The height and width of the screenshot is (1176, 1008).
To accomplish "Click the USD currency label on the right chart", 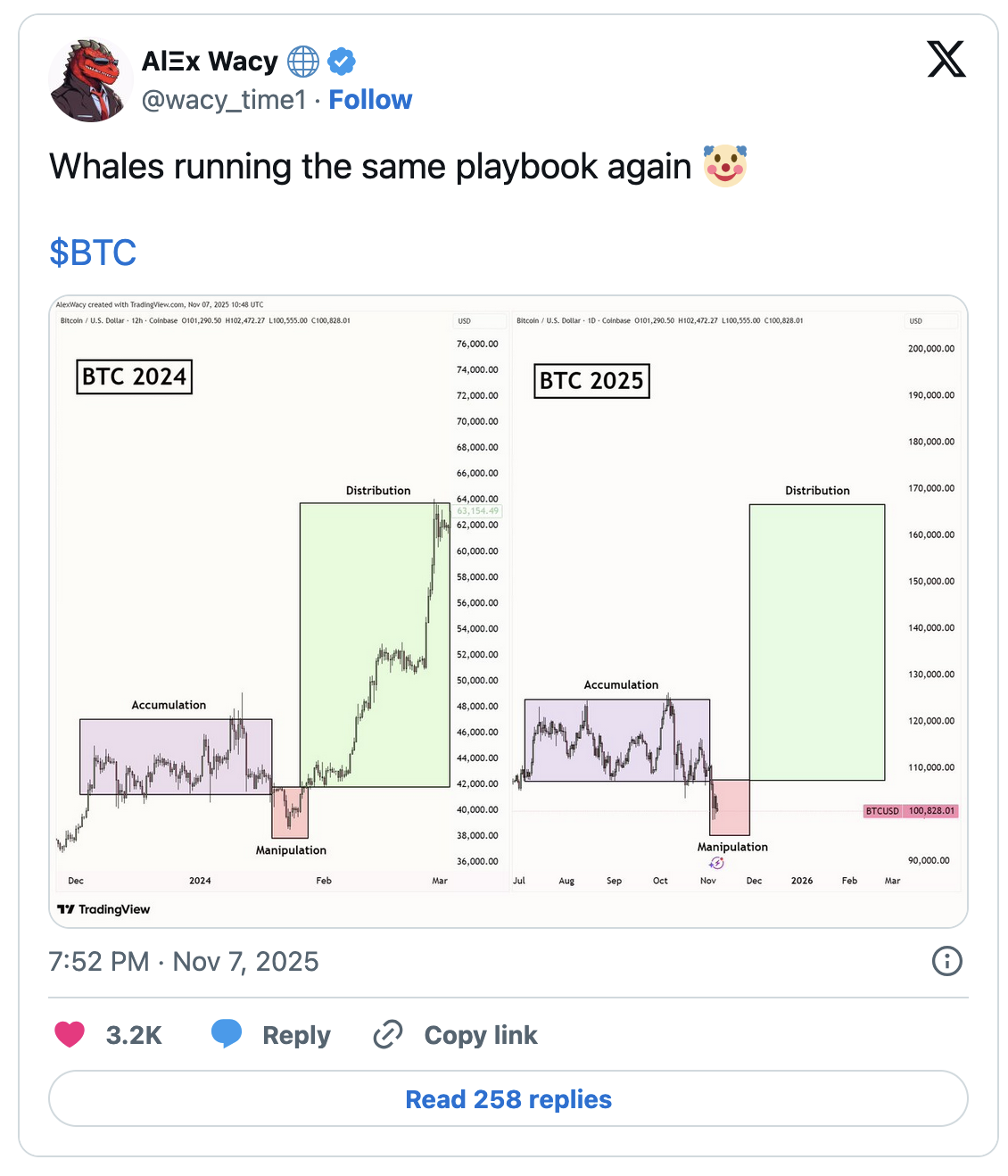I will coord(913,320).
